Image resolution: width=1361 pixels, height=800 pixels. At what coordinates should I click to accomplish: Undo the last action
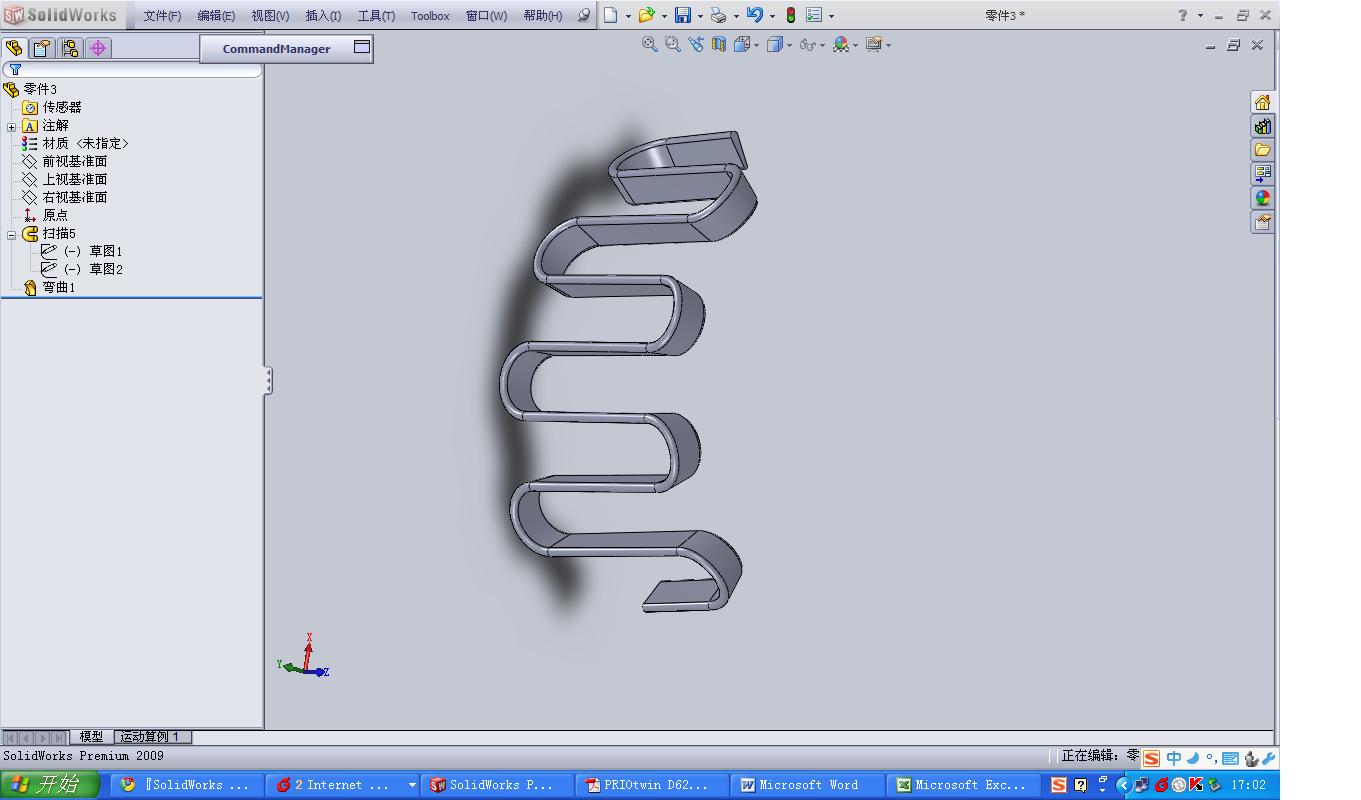point(755,15)
